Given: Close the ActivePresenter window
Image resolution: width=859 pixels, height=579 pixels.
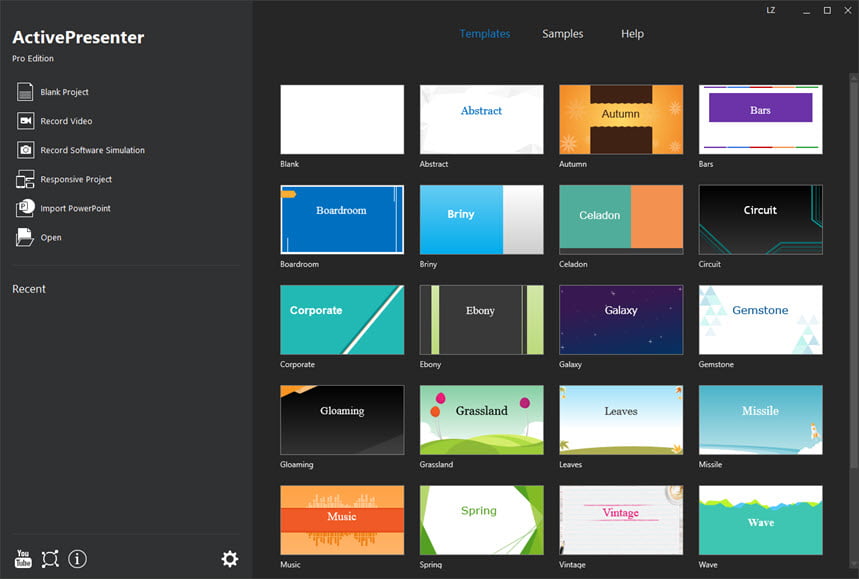Looking at the screenshot, I should point(848,10).
